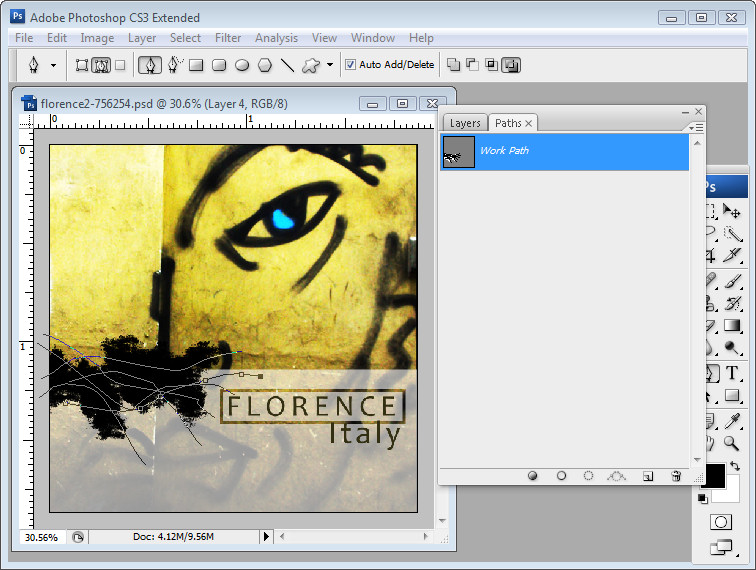Select the Zoom tool
The height and width of the screenshot is (570, 756).
732,443
